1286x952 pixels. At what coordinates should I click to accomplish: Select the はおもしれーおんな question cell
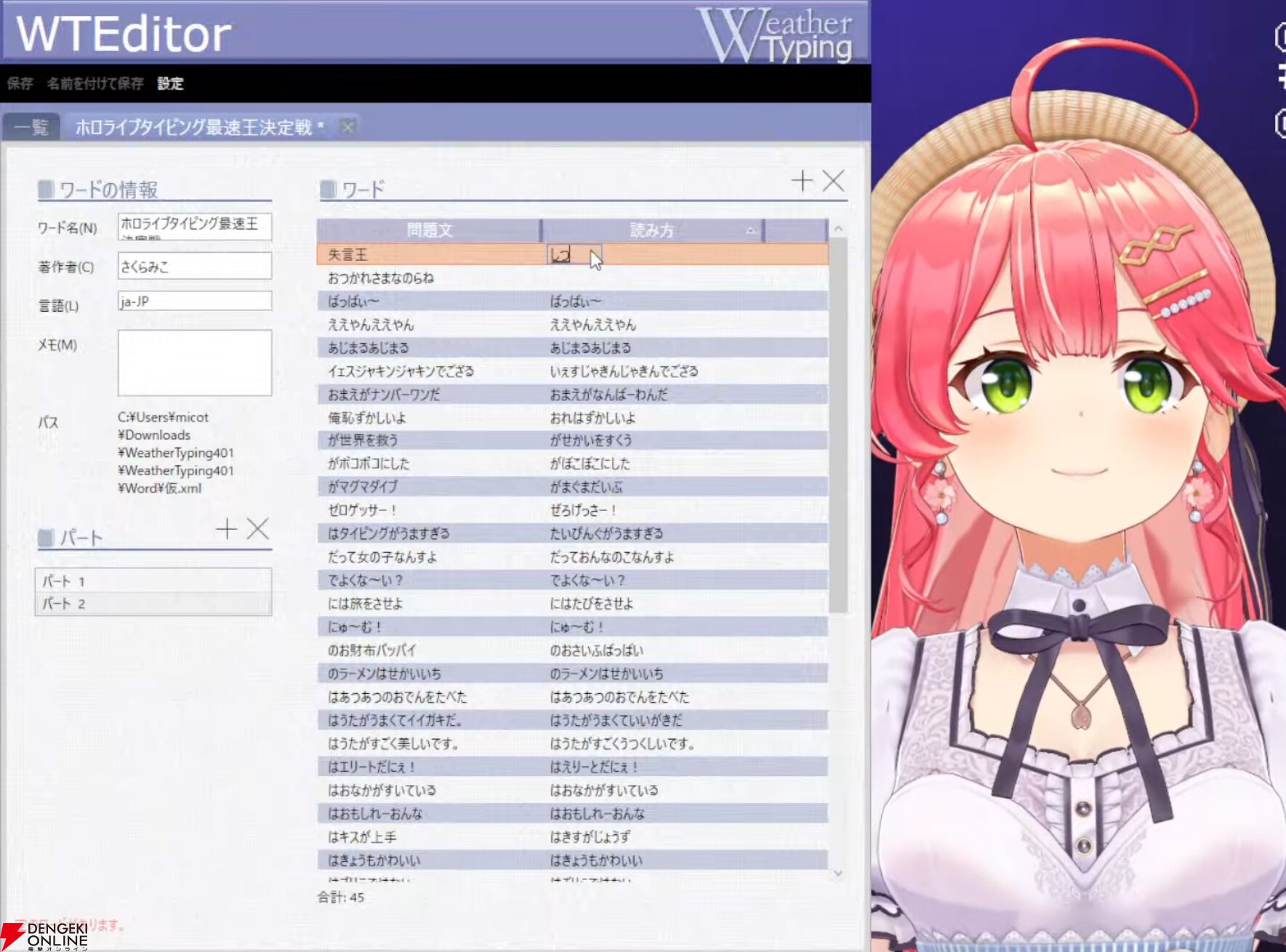coord(429,813)
